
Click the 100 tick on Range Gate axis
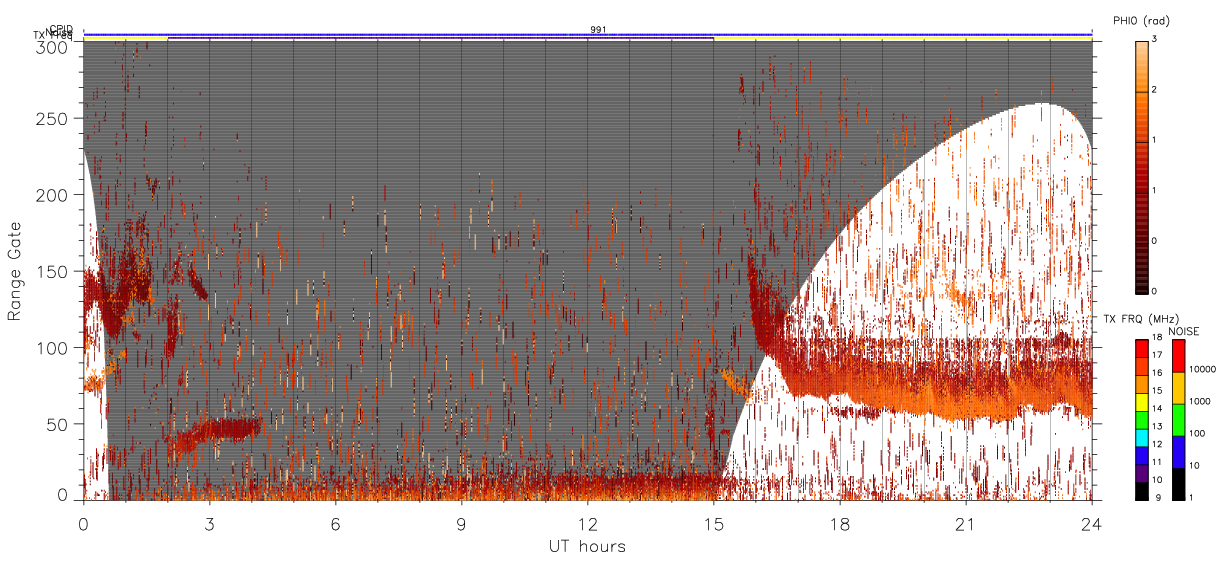coord(53,347)
